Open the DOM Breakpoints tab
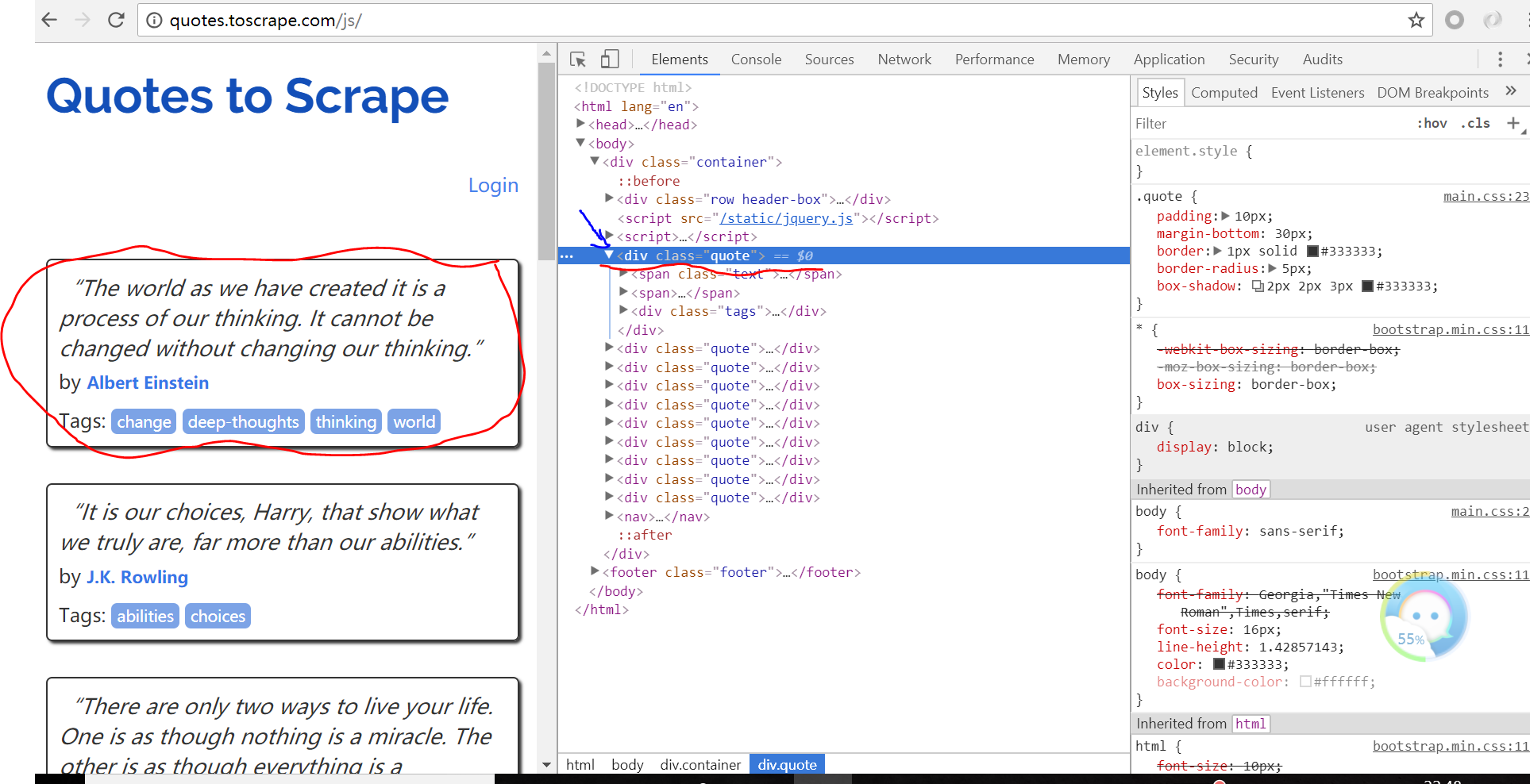Viewport: 1530px width, 784px height. click(x=1432, y=93)
